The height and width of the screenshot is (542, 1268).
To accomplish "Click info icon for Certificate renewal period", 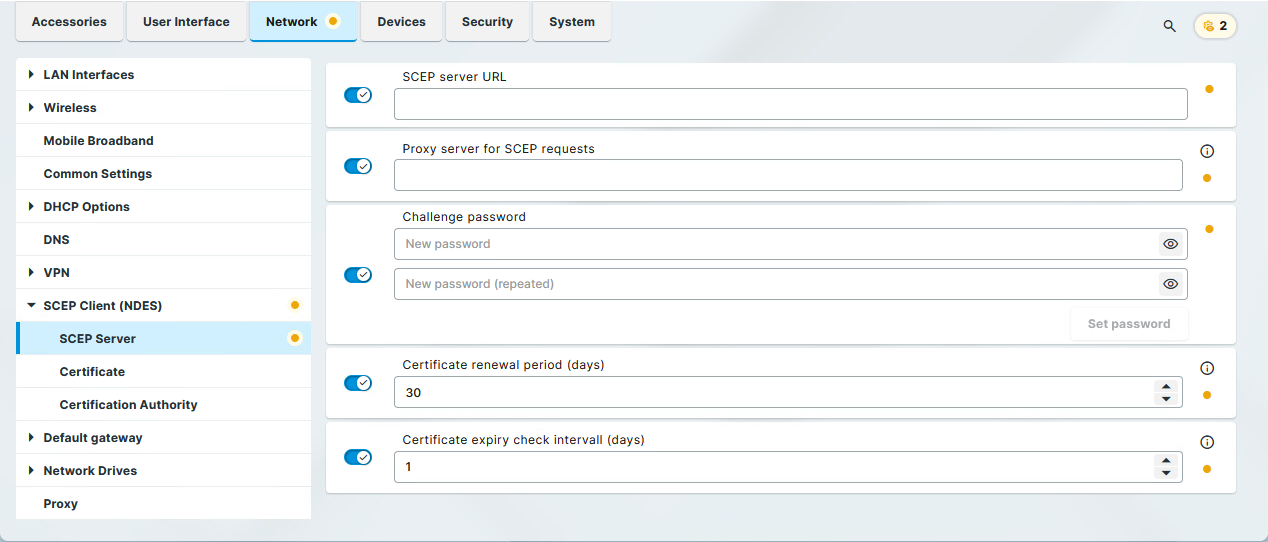I will [1206, 368].
